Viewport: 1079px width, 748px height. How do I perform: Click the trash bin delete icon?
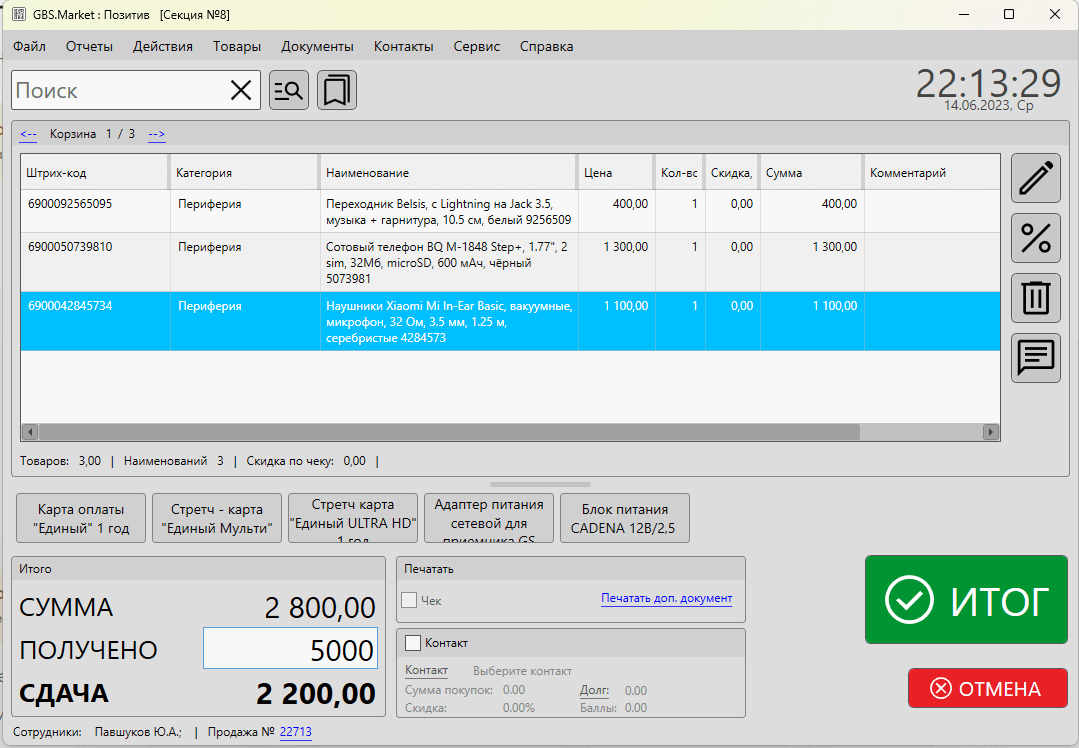[1036, 298]
